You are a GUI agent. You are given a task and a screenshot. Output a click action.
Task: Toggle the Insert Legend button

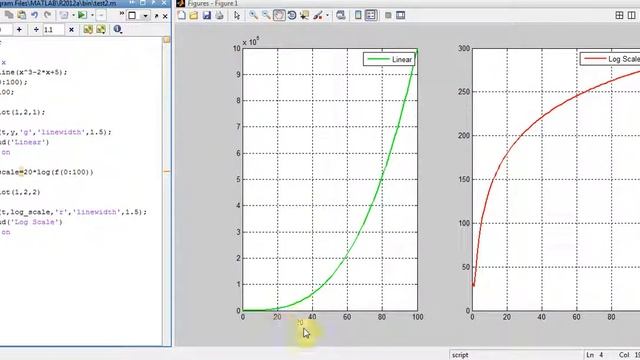click(371, 16)
